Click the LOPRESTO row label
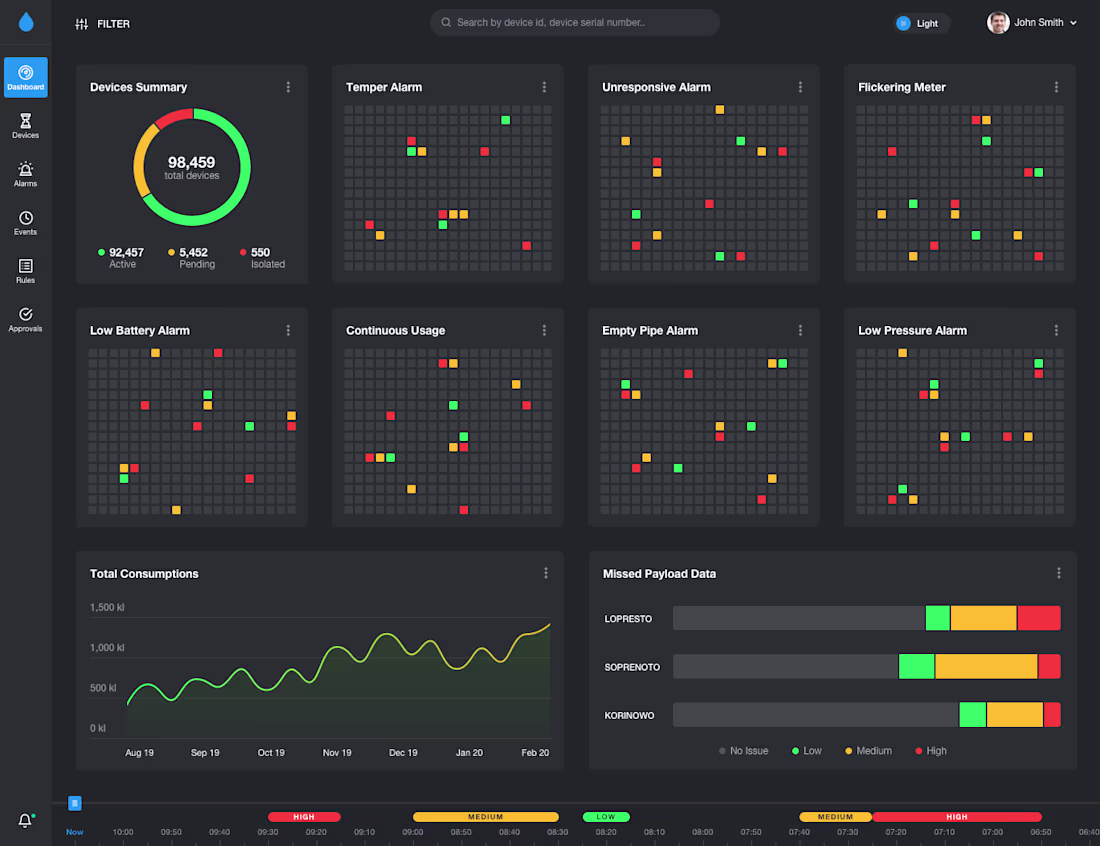This screenshot has width=1100, height=846. (x=628, y=619)
